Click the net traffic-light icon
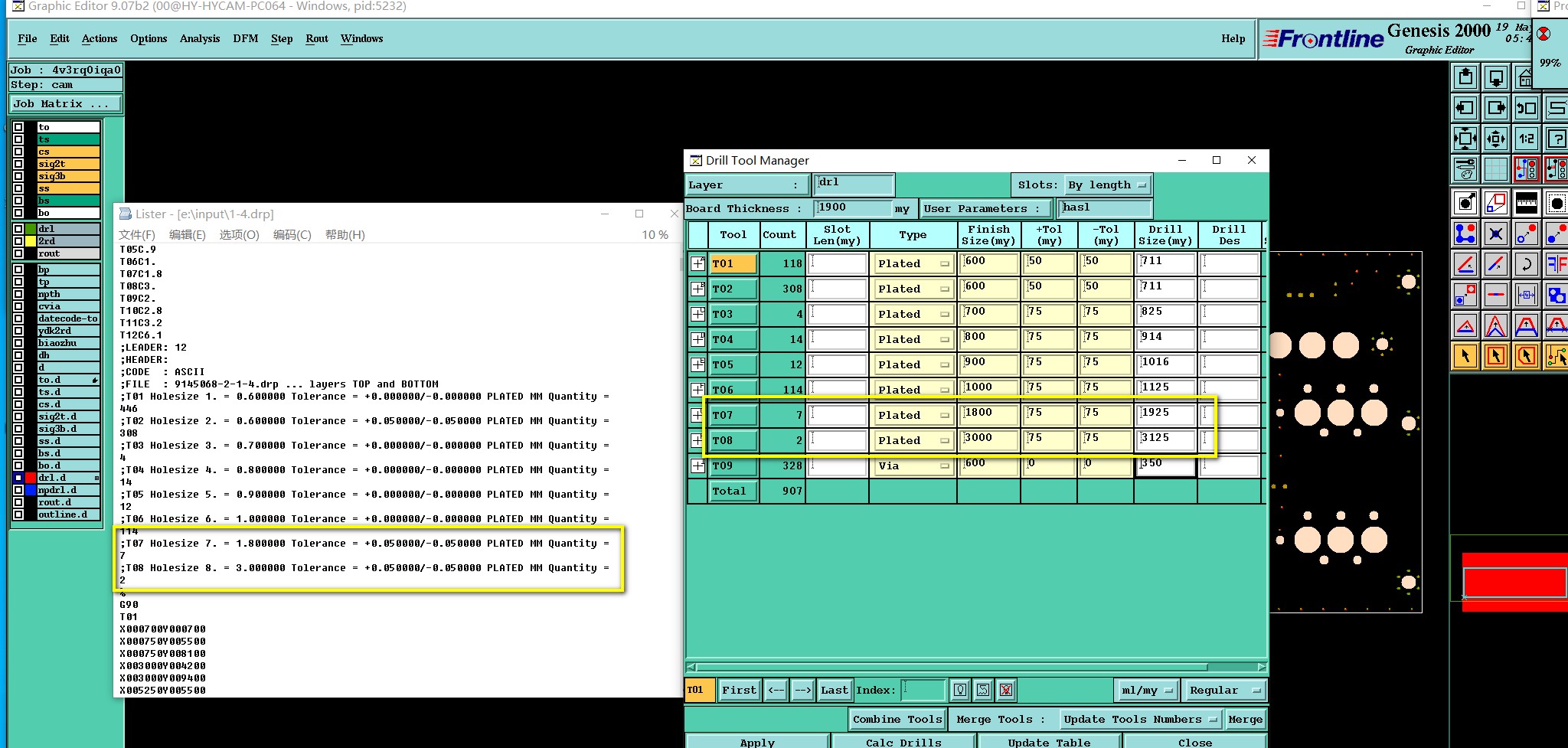 (1527, 168)
